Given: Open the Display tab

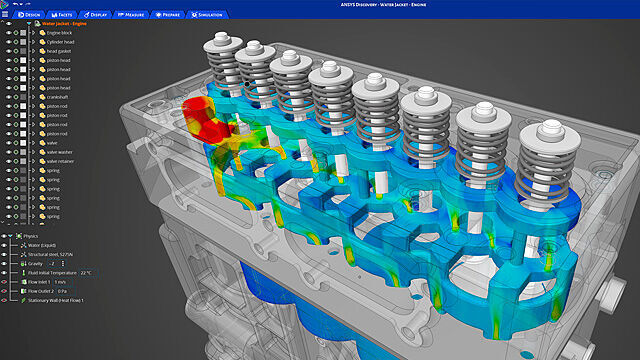Looking at the screenshot, I should 96,15.
